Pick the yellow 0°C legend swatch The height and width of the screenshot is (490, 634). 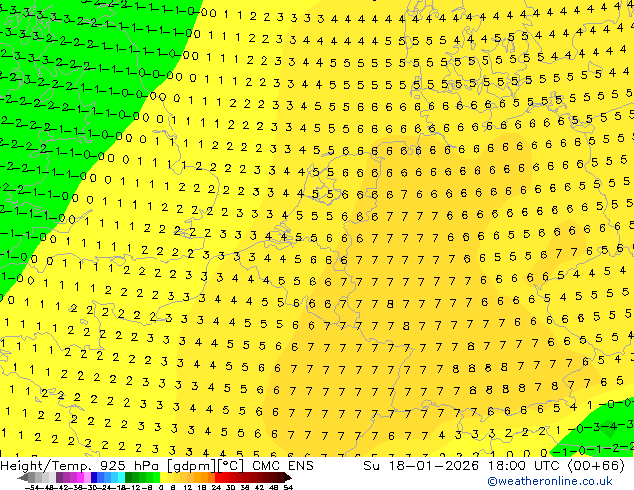[x=163, y=478]
